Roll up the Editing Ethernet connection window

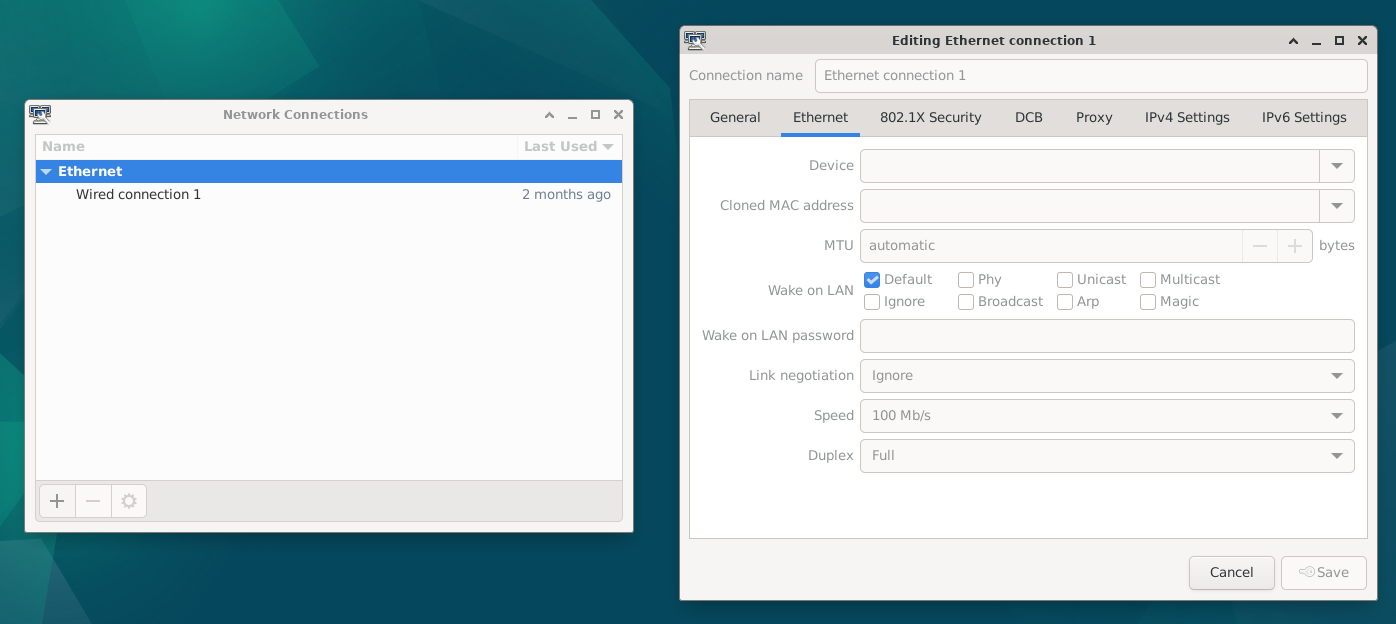(x=1293, y=41)
